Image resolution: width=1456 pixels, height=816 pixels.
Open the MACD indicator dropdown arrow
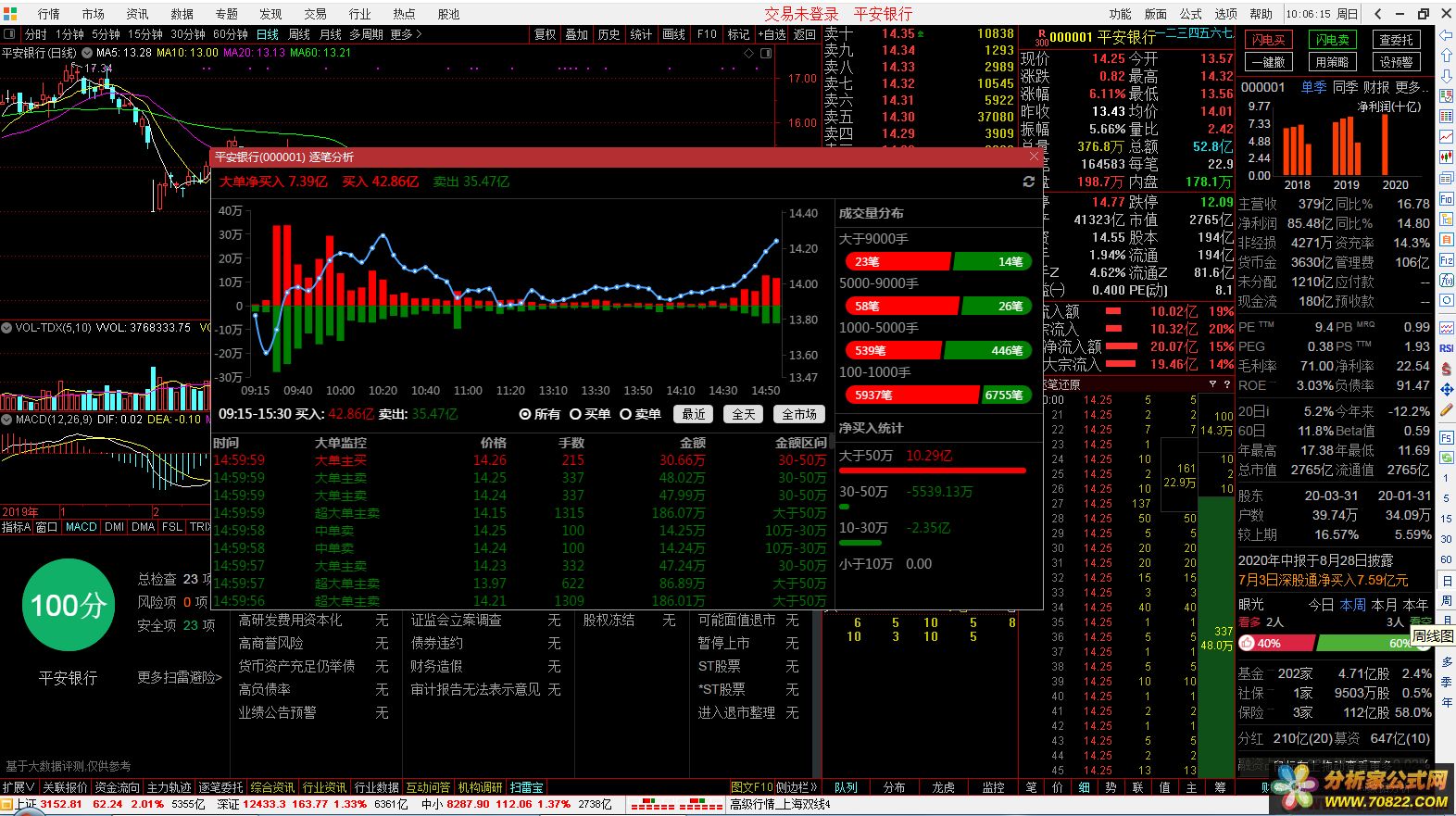point(6,420)
